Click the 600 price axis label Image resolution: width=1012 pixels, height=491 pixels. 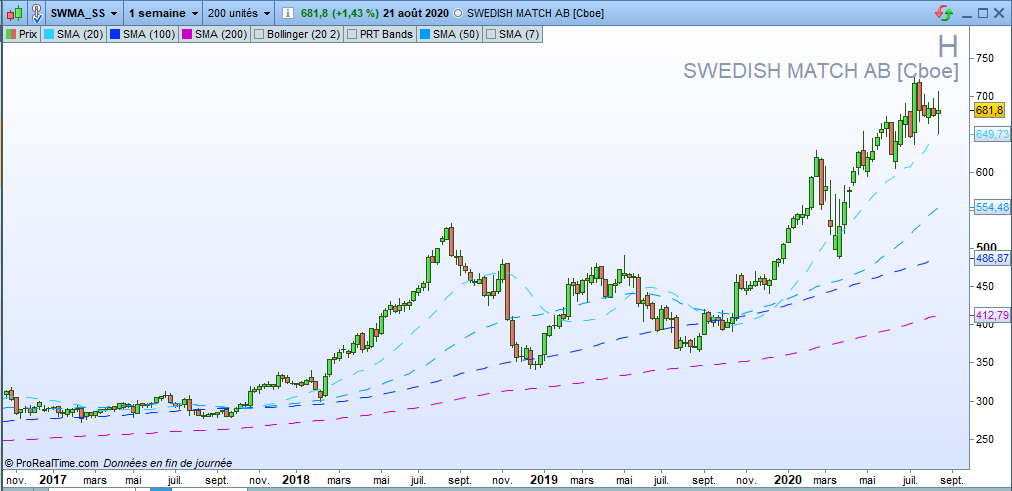pos(984,172)
